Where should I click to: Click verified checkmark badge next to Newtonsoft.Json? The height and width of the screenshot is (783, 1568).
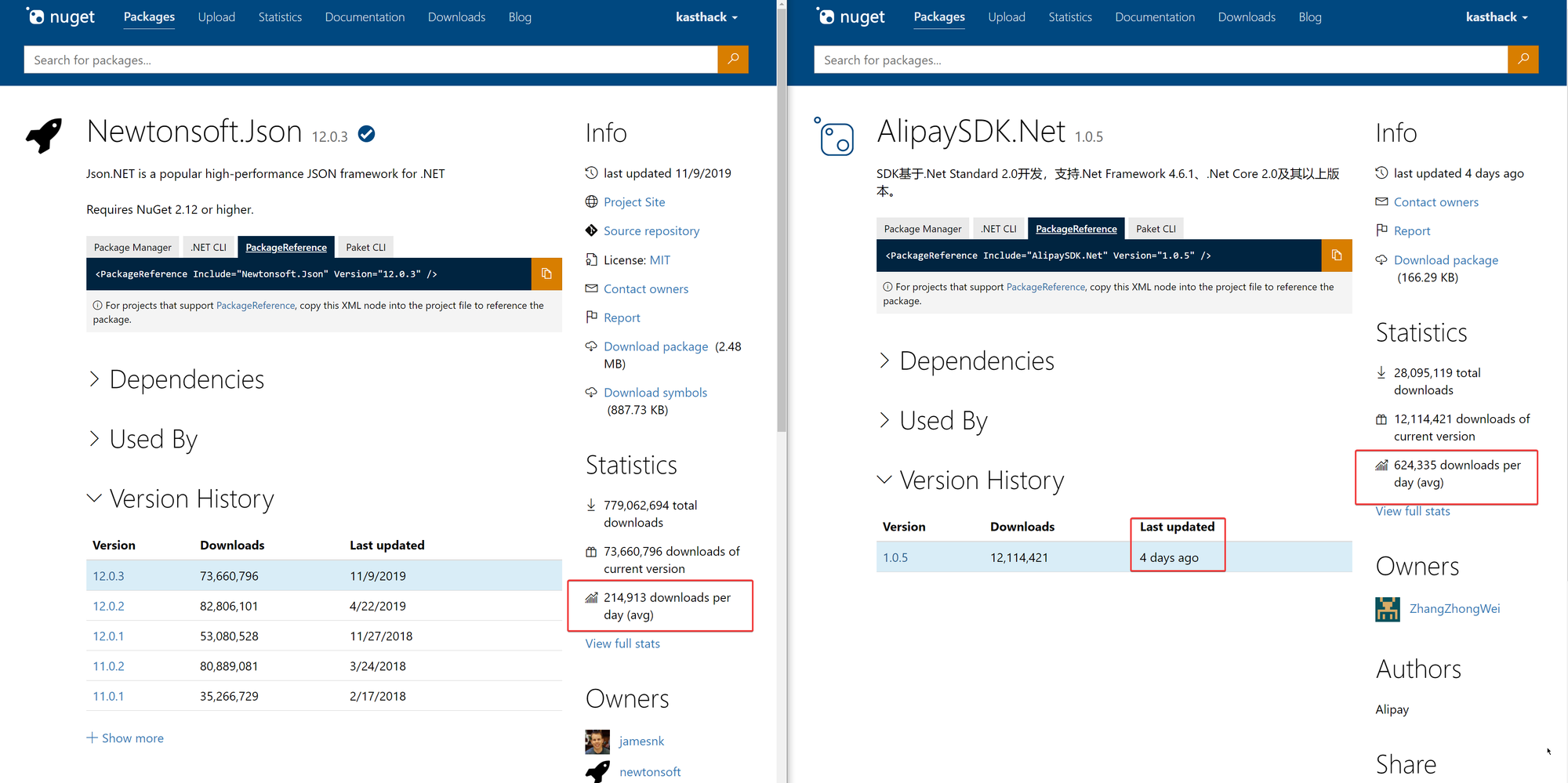[x=366, y=134]
